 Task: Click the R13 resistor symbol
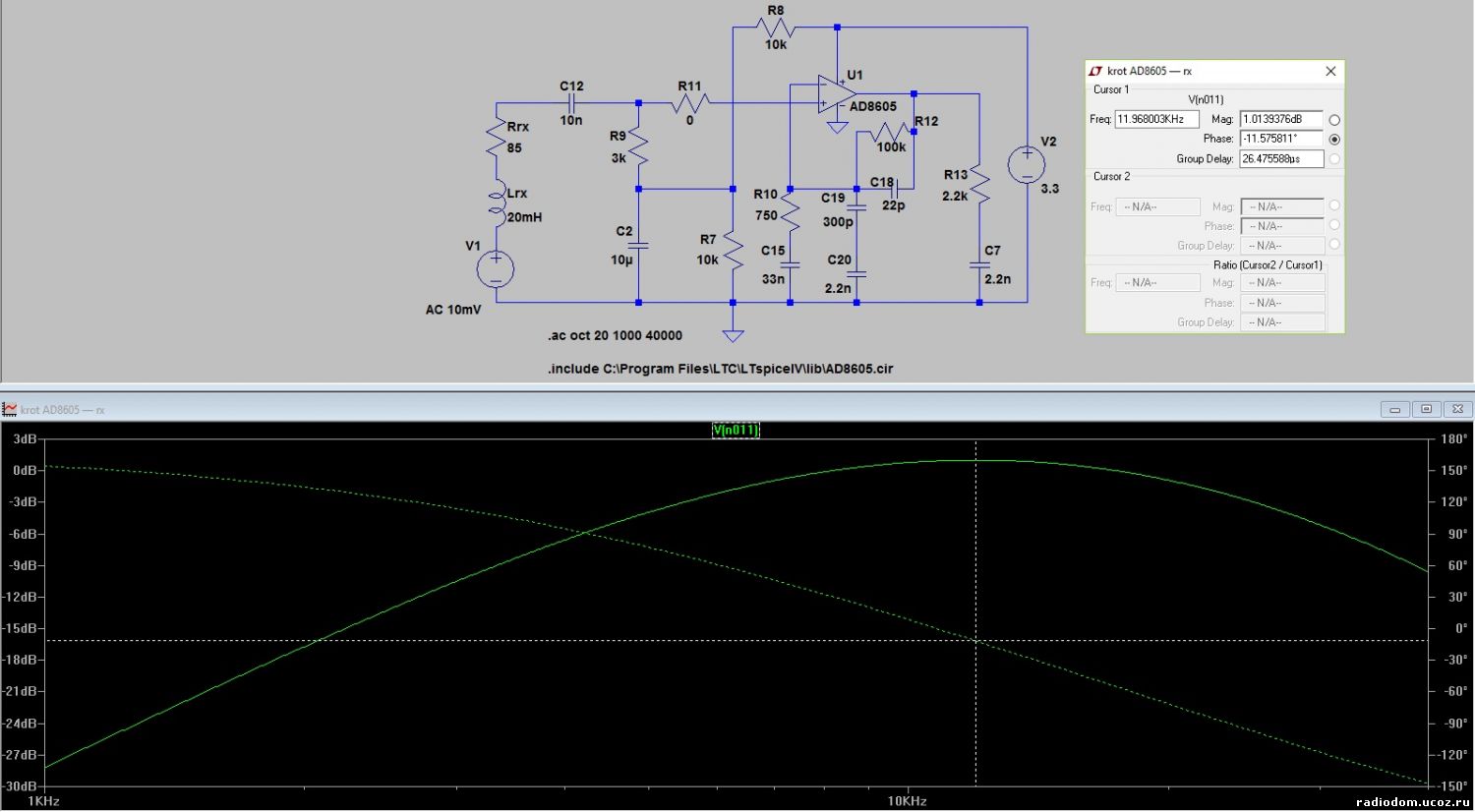pos(979,184)
